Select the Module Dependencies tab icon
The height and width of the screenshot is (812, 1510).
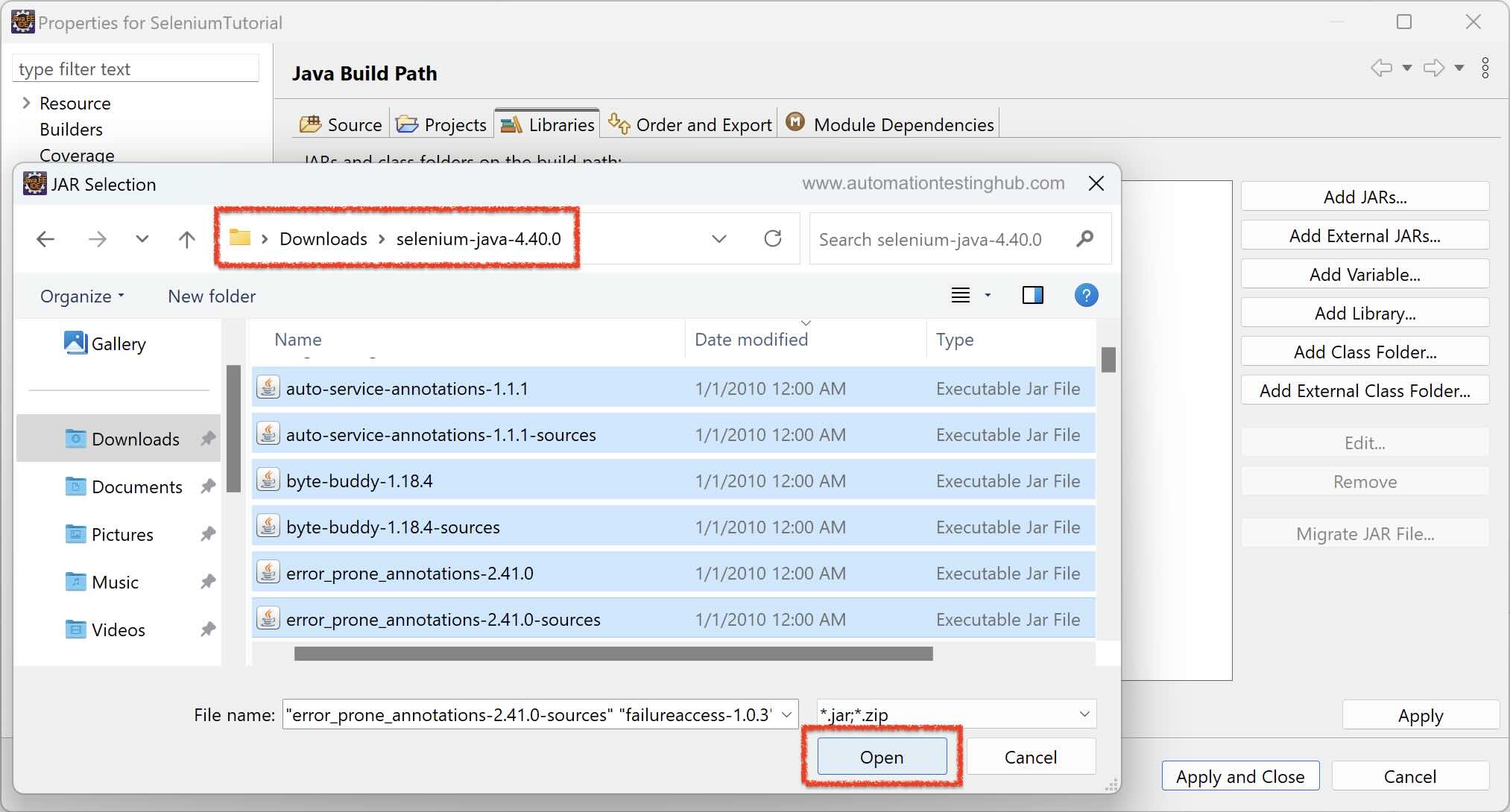tap(795, 122)
